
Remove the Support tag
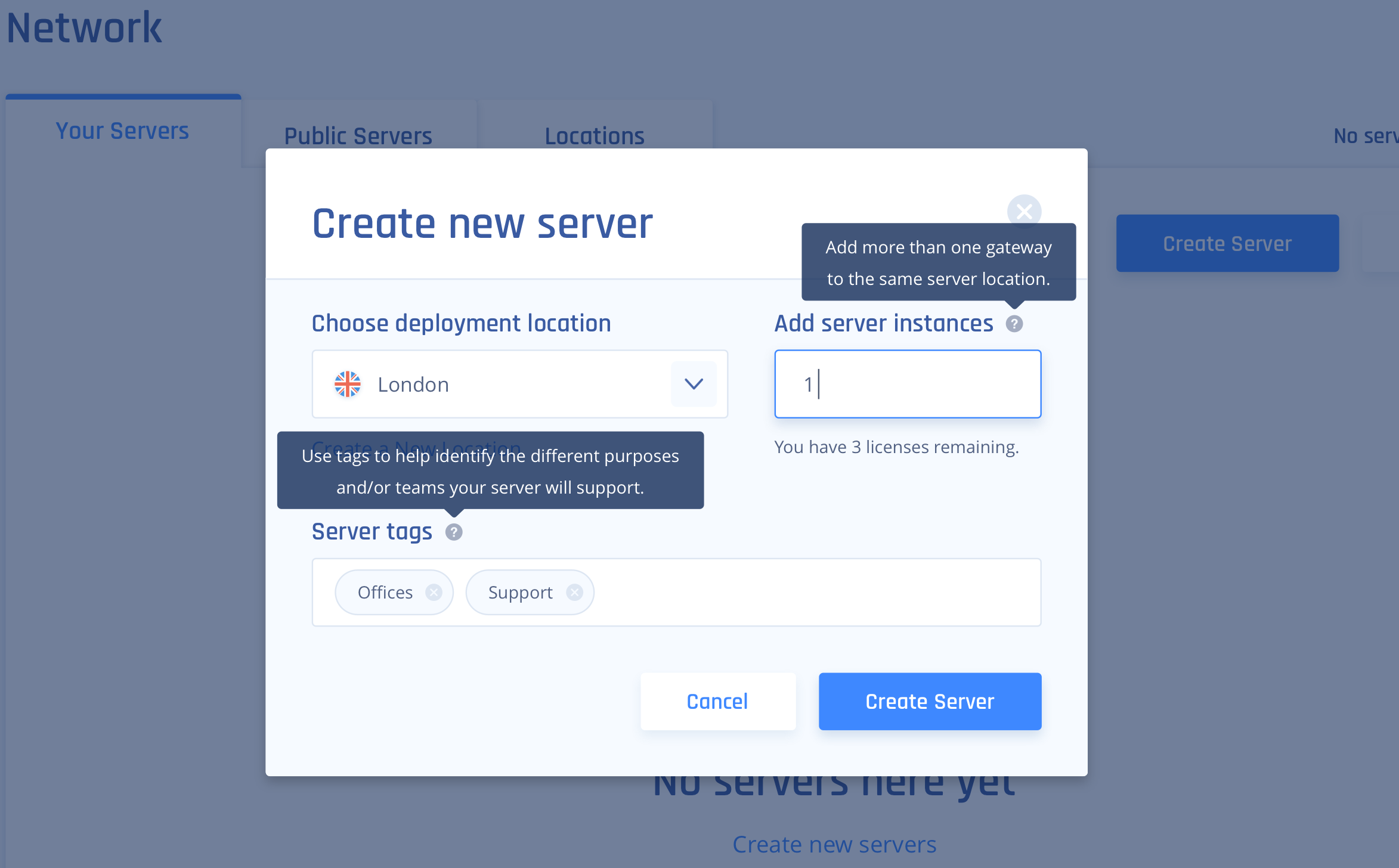point(574,592)
